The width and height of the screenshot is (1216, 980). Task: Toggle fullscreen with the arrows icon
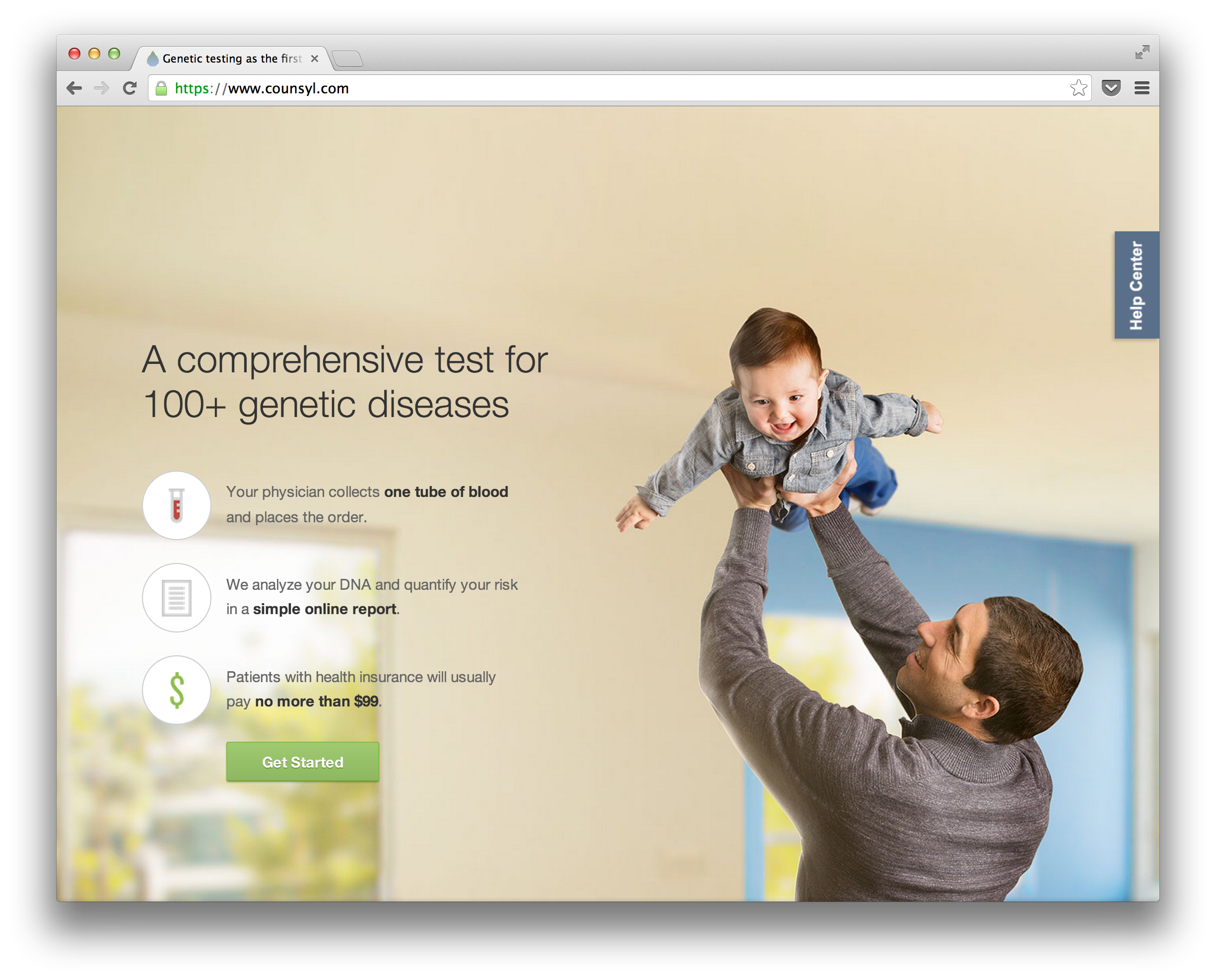click(x=1142, y=53)
